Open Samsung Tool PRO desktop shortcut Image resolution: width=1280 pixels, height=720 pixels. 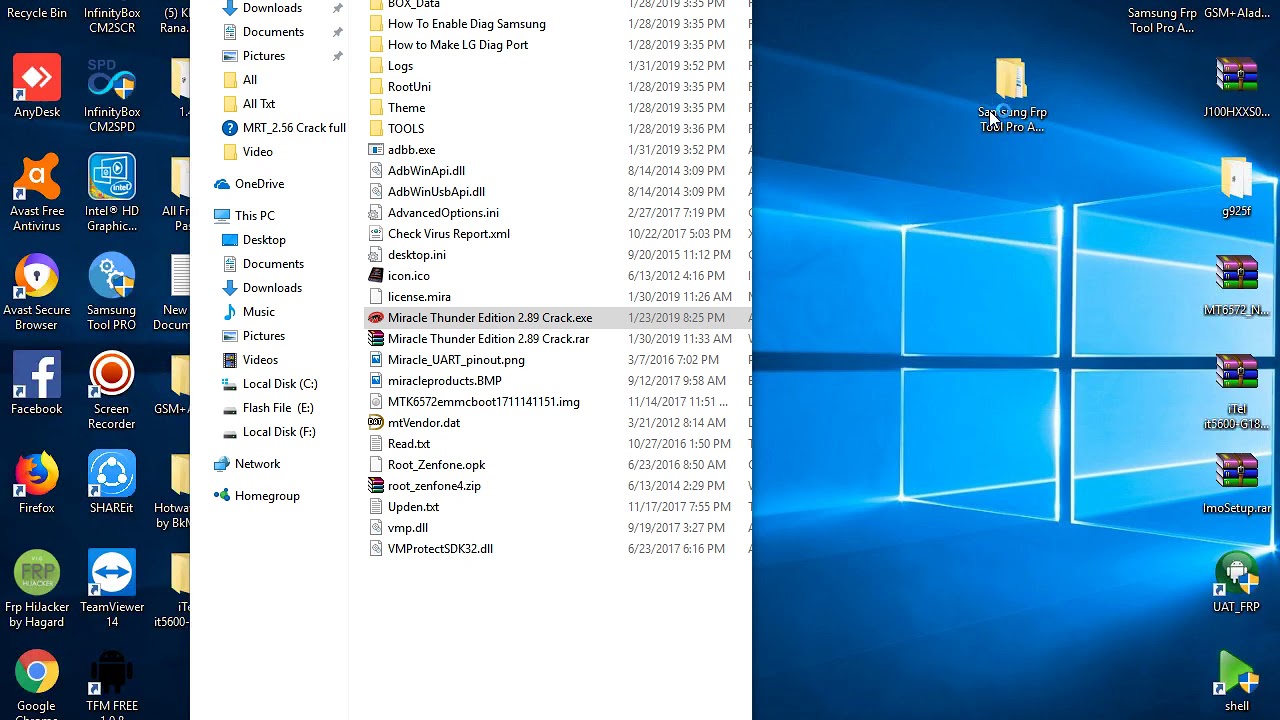(112, 292)
